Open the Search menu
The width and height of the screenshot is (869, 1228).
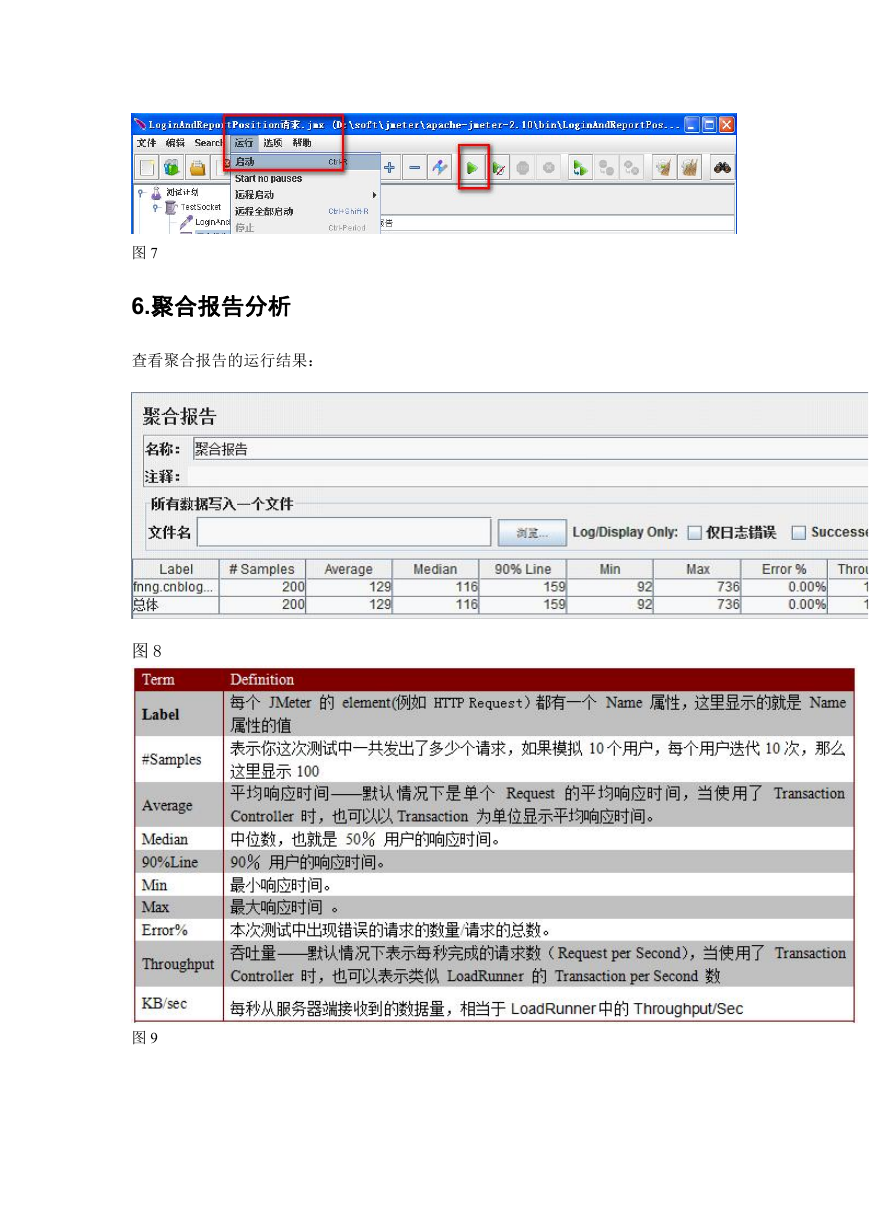click(x=209, y=143)
